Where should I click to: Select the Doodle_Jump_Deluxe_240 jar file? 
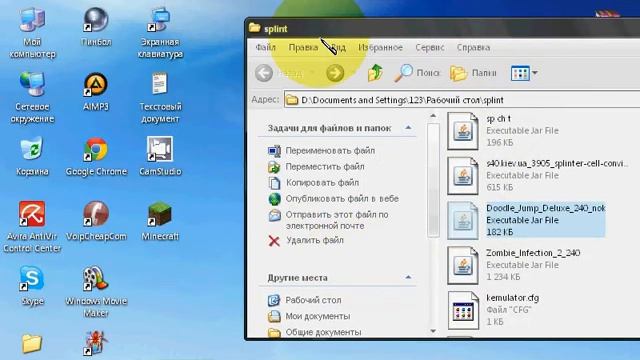(x=526, y=220)
